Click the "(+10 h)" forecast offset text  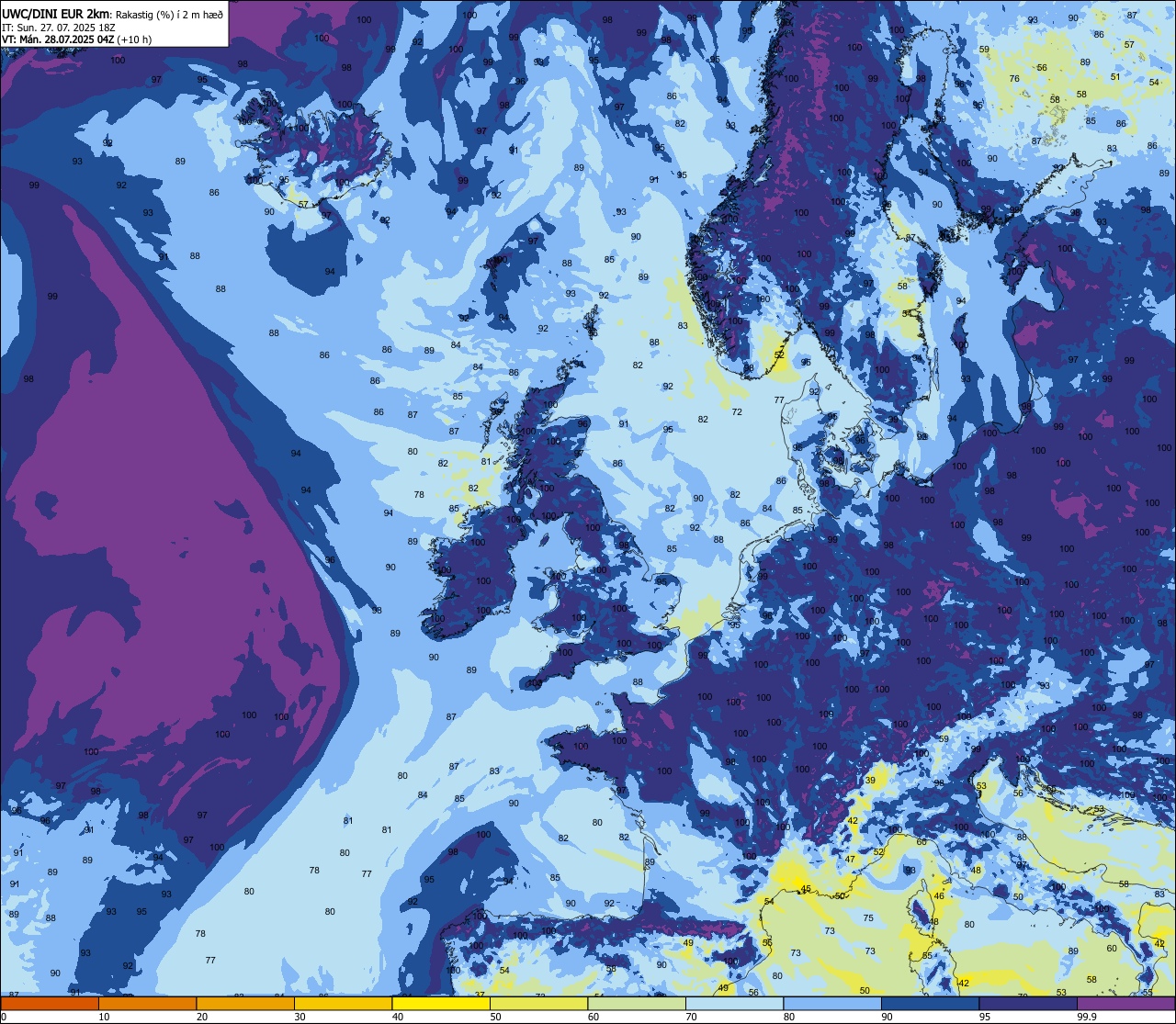(134, 39)
